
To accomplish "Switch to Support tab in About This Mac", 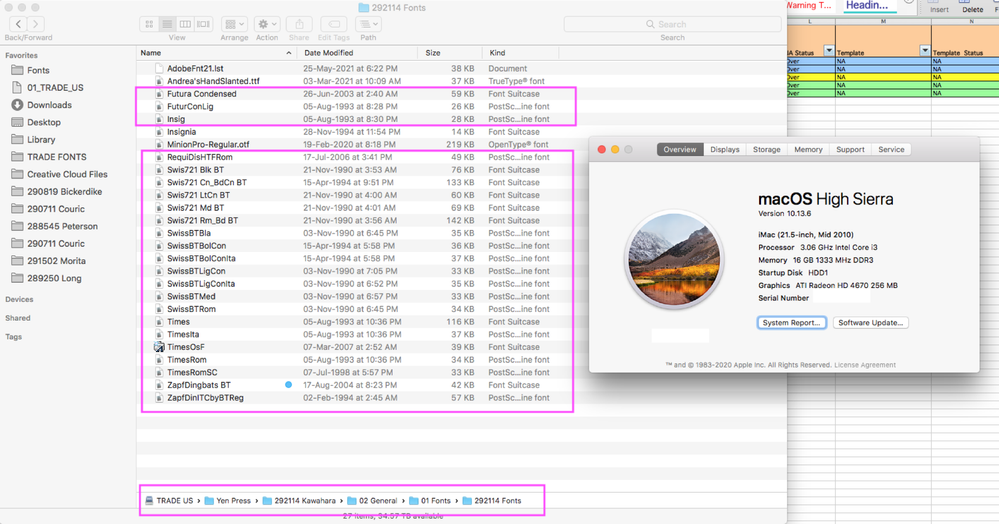I will (x=850, y=149).
